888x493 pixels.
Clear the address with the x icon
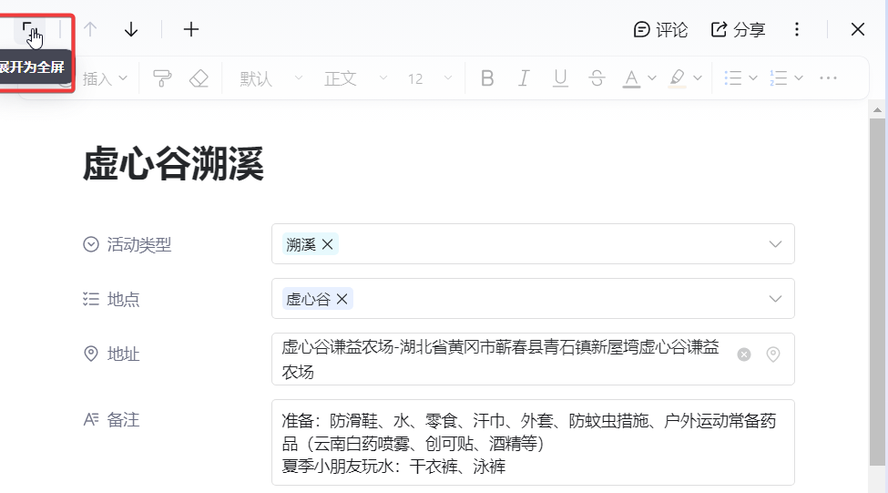(744, 354)
